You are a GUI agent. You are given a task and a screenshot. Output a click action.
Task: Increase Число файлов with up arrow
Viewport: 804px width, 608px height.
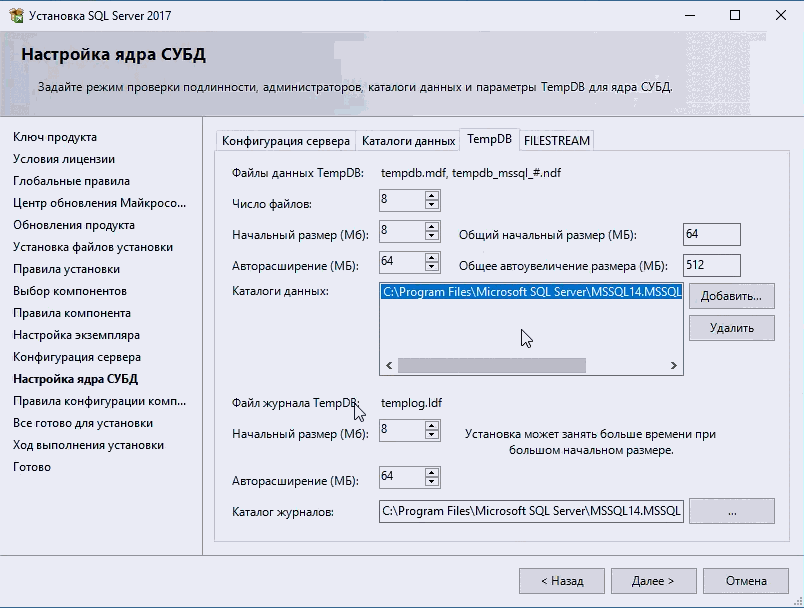point(432,195)
